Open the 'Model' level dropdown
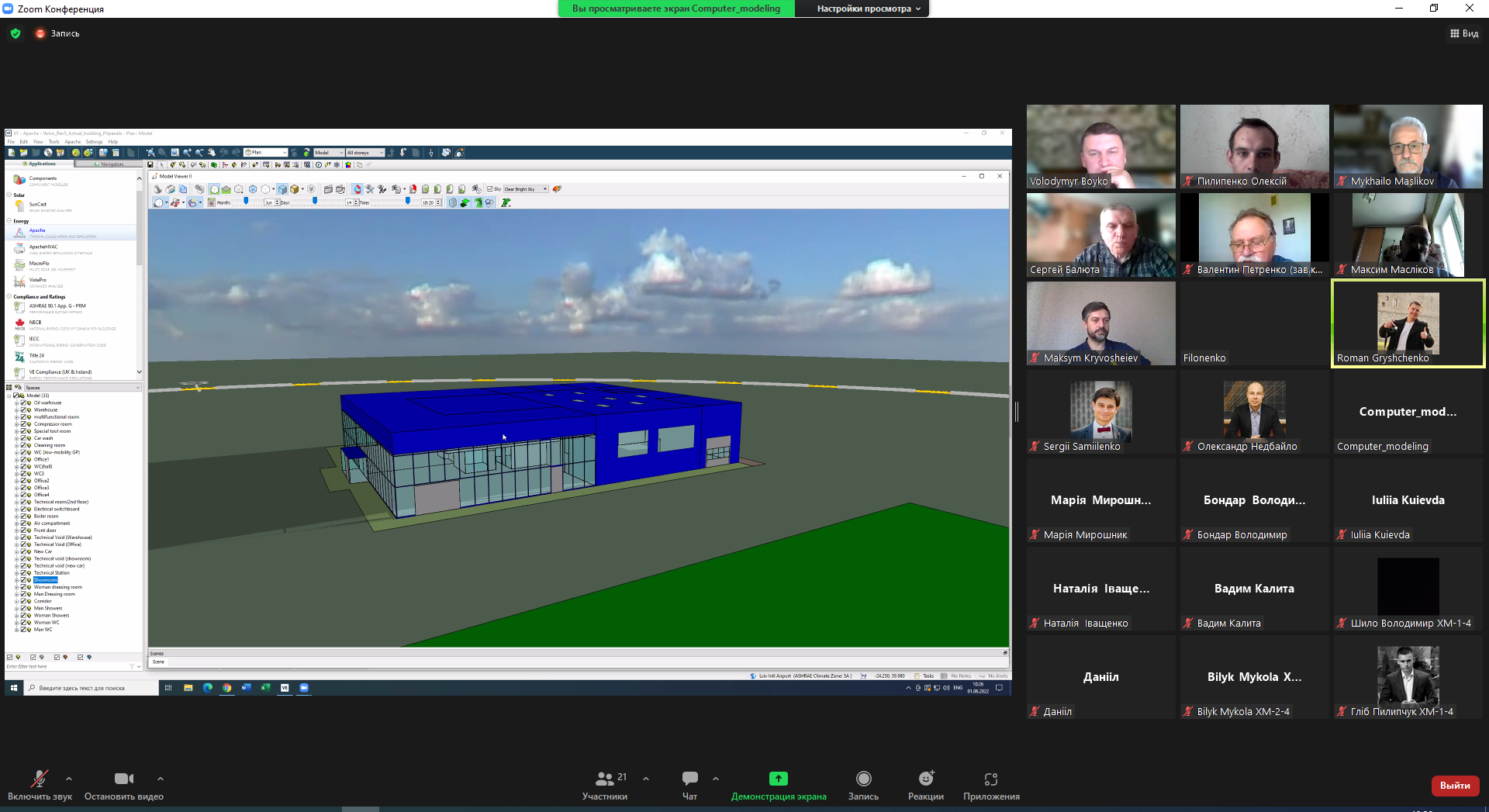This screenshot has height=812, width=1489. coord(329,153)
